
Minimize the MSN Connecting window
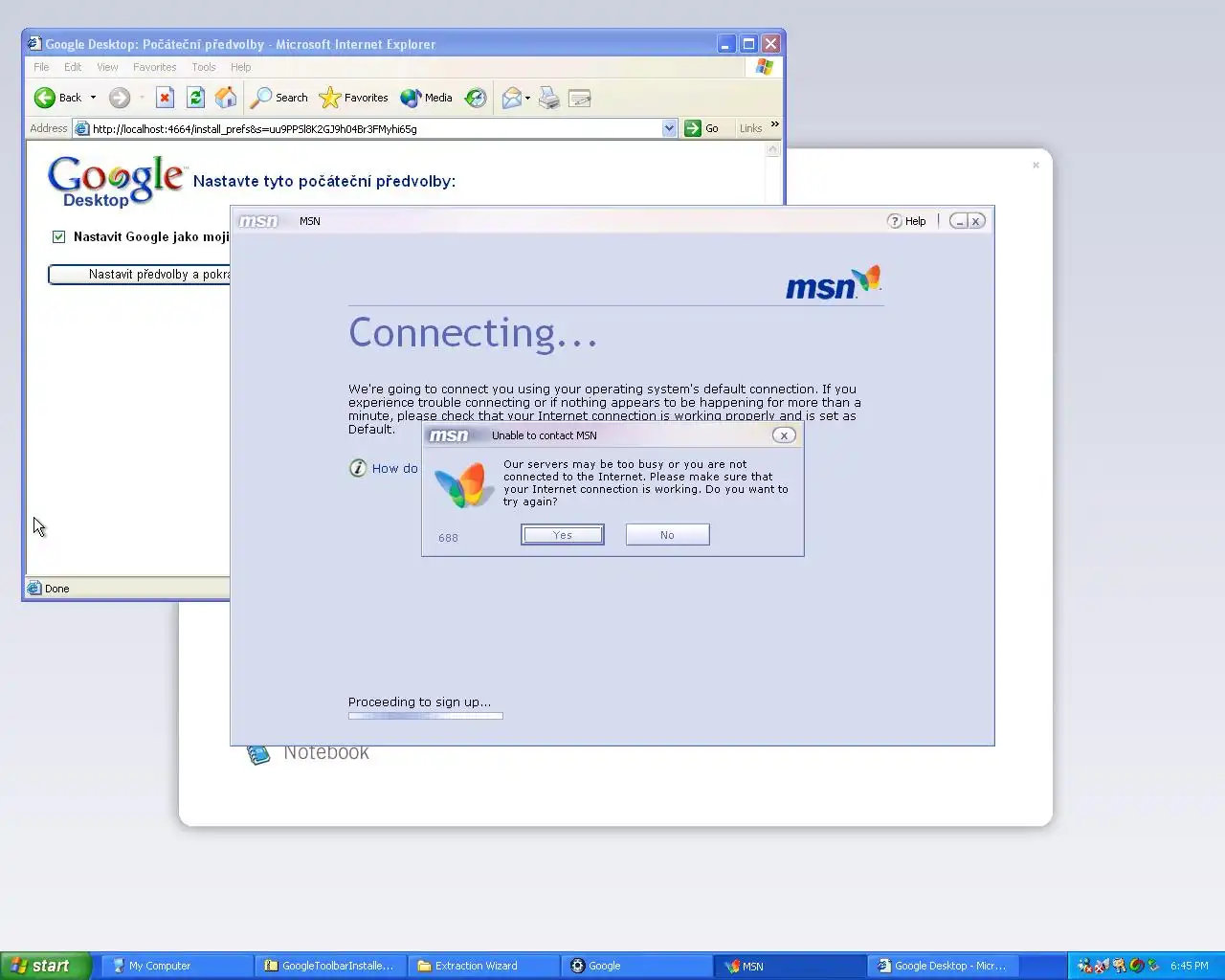(959, 221)
